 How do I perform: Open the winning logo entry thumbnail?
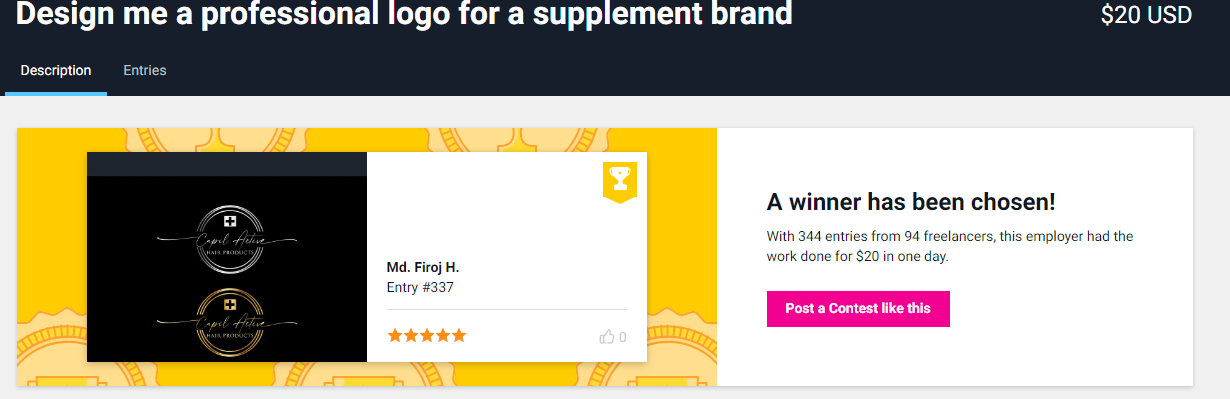tap(227, 257)
